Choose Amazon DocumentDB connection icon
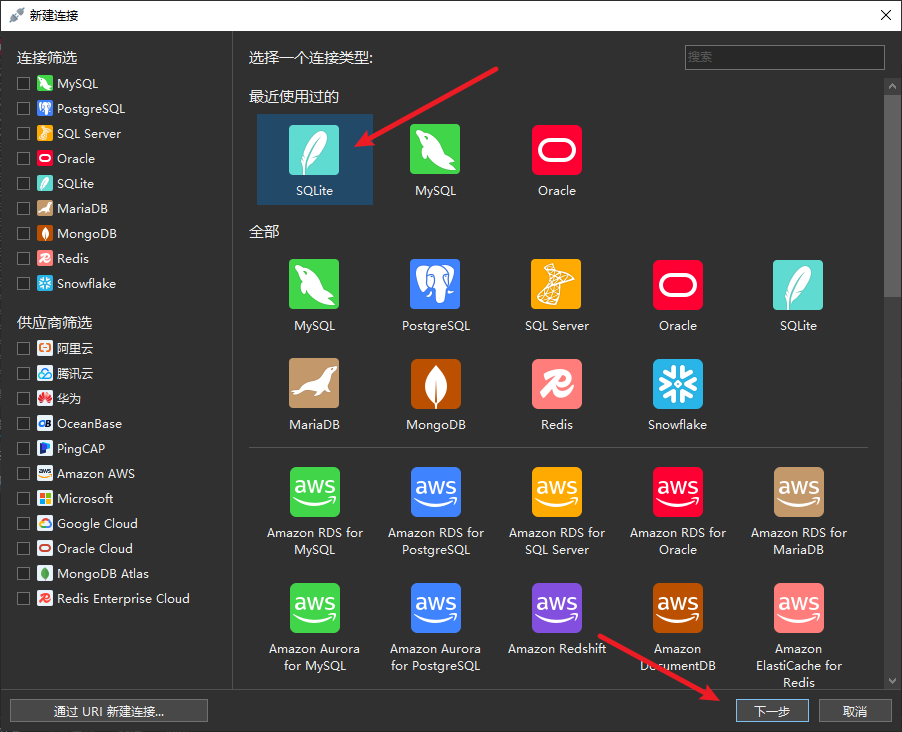This screenshot has width=902, height=732. (678, 608)
